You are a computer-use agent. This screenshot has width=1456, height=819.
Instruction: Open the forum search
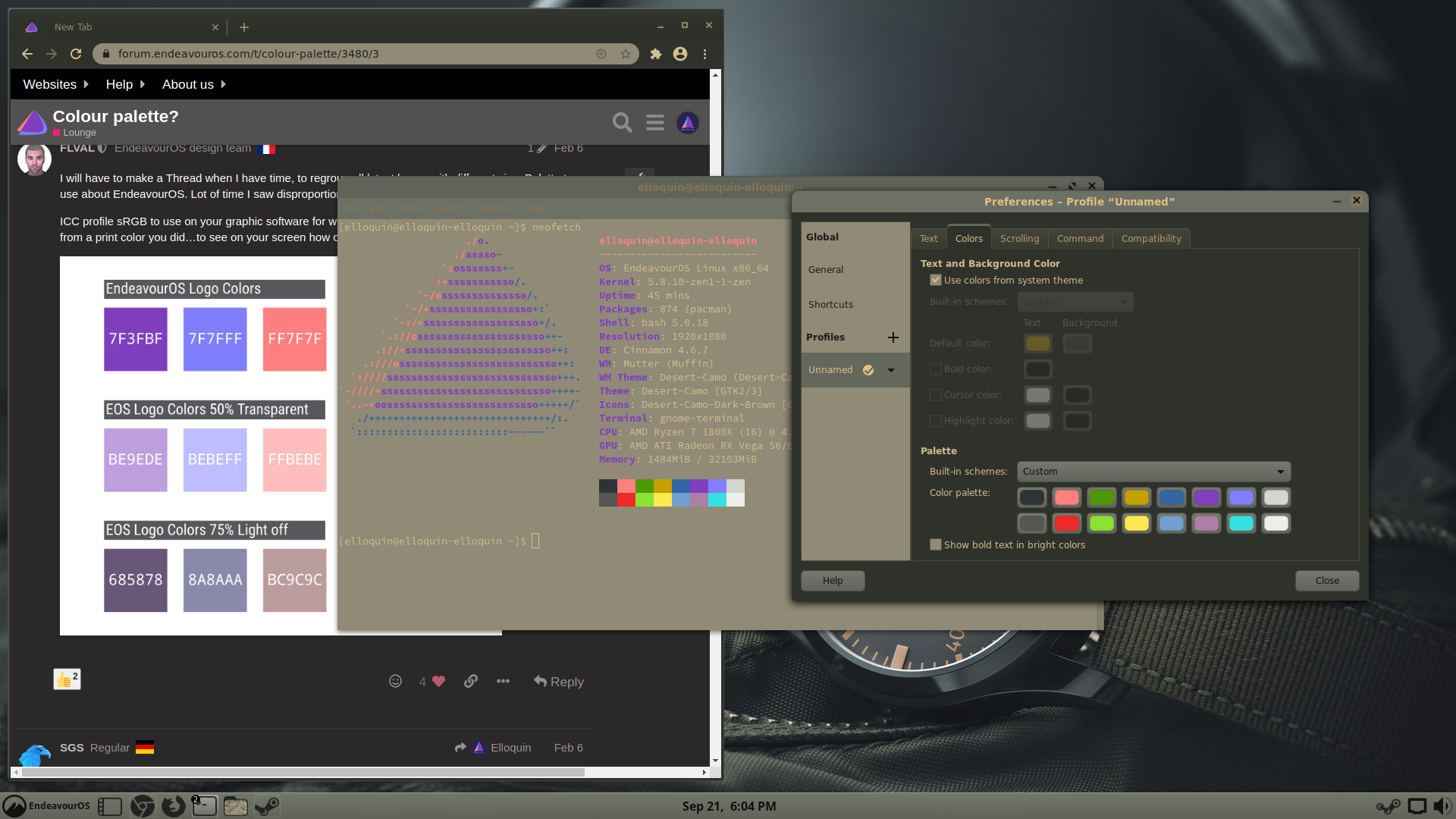[x=622, y=122]
